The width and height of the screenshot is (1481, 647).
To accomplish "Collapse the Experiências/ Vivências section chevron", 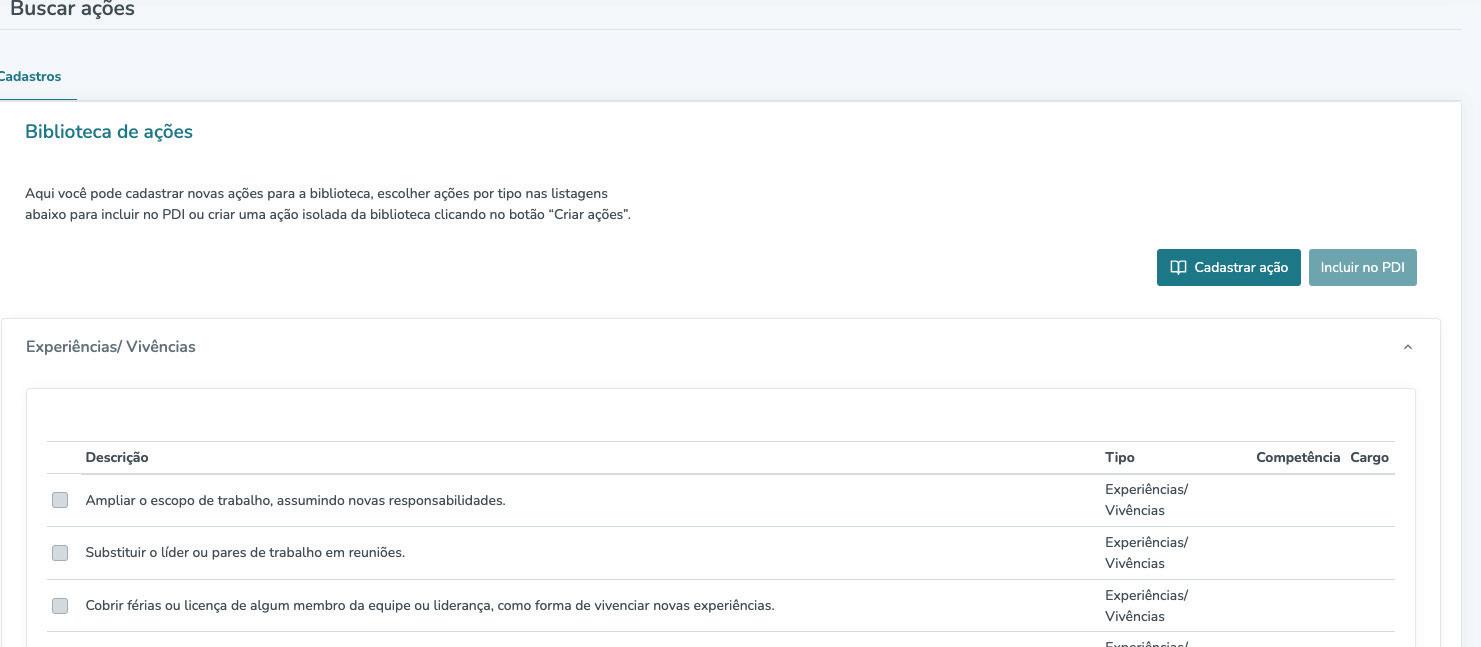I will [x=1407, y=347].
